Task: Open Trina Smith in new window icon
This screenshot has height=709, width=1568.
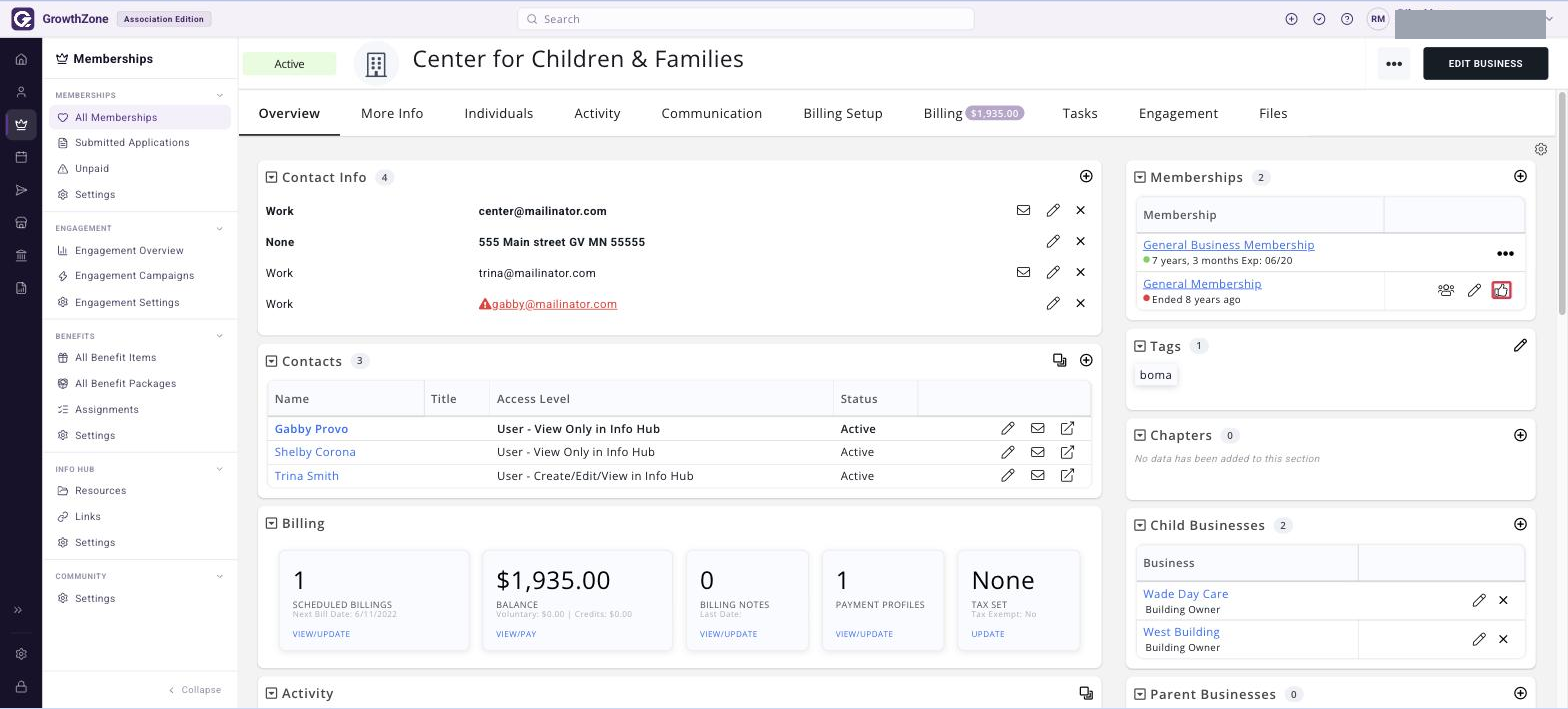Action: coord(1067,476)
